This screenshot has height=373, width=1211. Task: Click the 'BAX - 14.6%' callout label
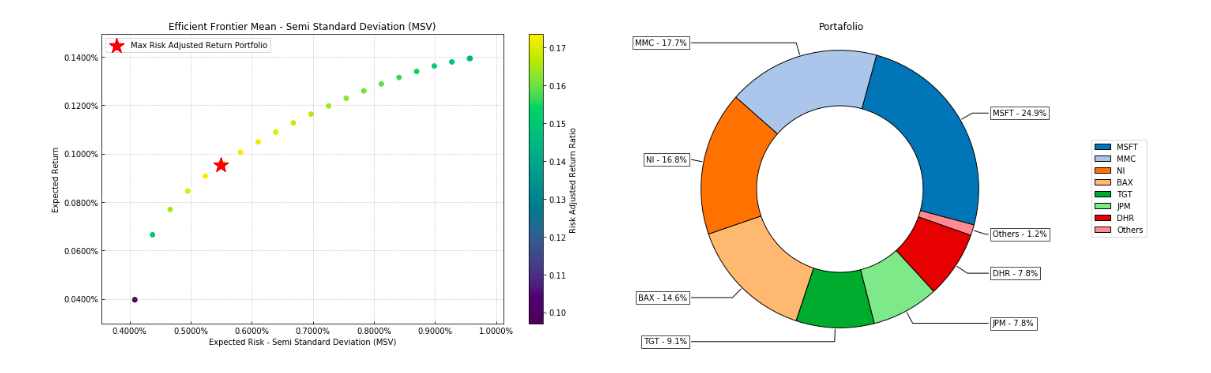[x=663, y=298]
